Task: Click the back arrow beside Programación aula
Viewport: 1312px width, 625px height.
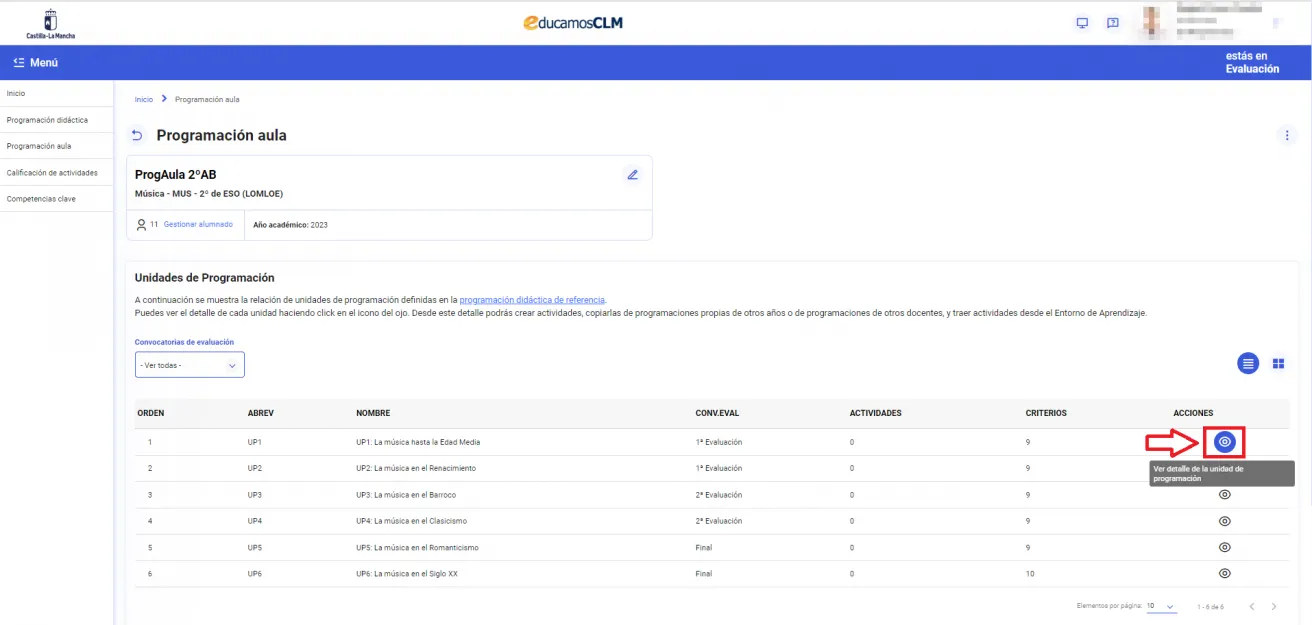Action: coord(137,135)
